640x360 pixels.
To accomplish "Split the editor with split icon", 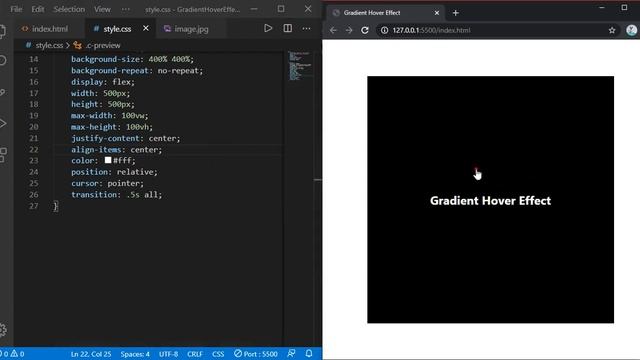I will [x=287, y=28].
